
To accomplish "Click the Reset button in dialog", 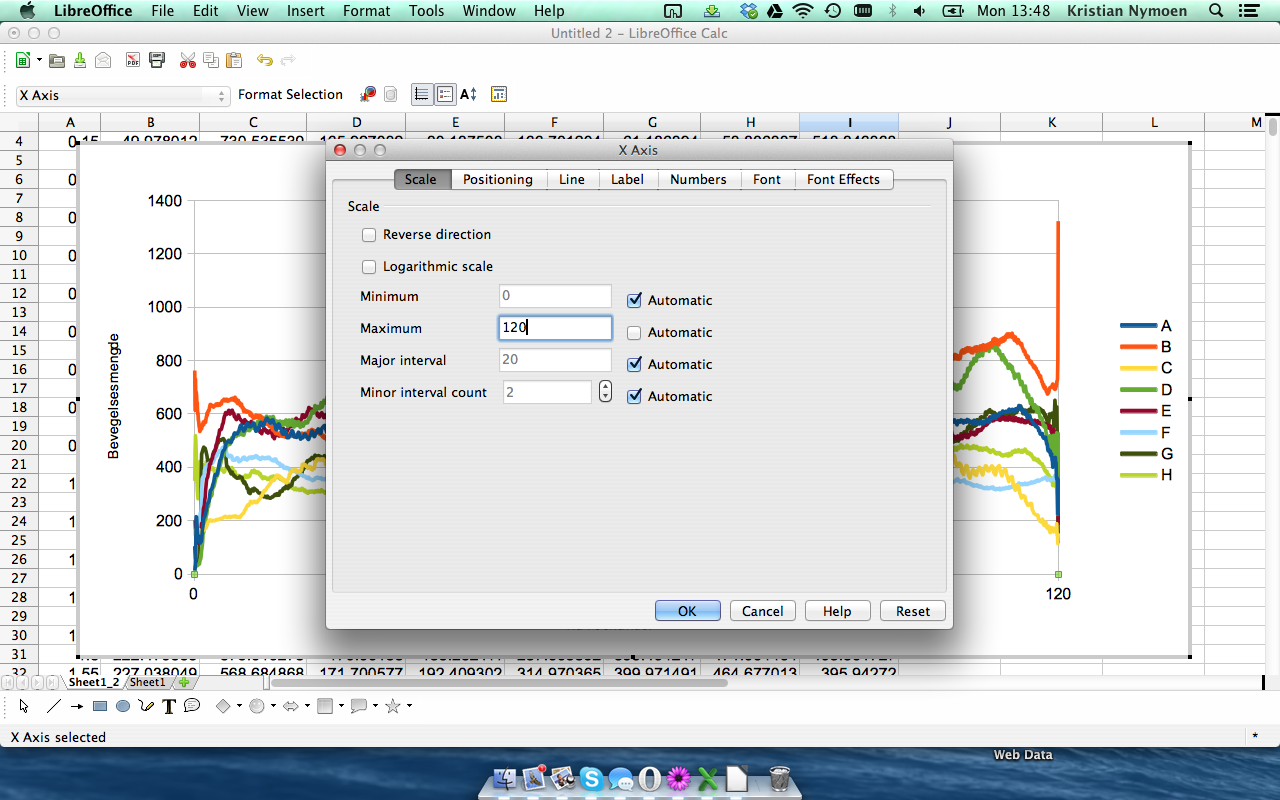I will 913,611.
